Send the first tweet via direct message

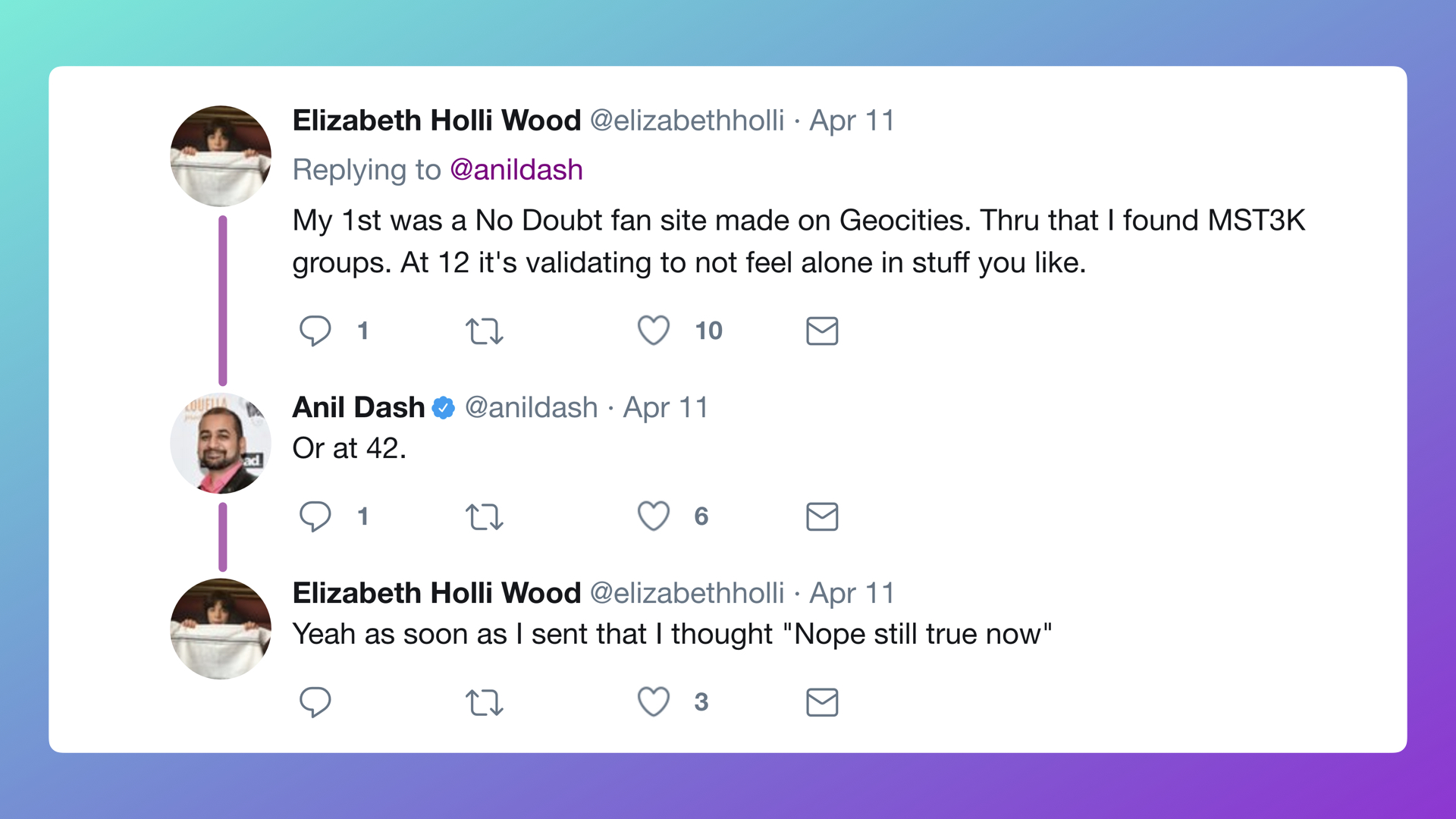pyautogui.click(x=822, y=331)
